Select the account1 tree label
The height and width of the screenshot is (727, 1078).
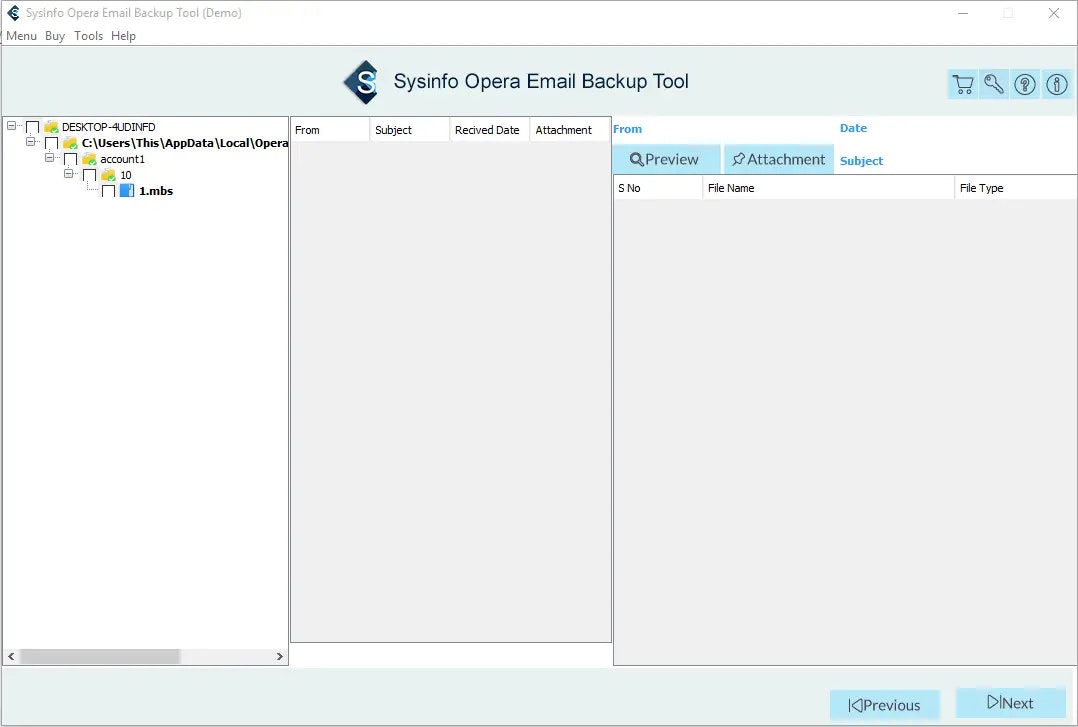tap(122, 159)
